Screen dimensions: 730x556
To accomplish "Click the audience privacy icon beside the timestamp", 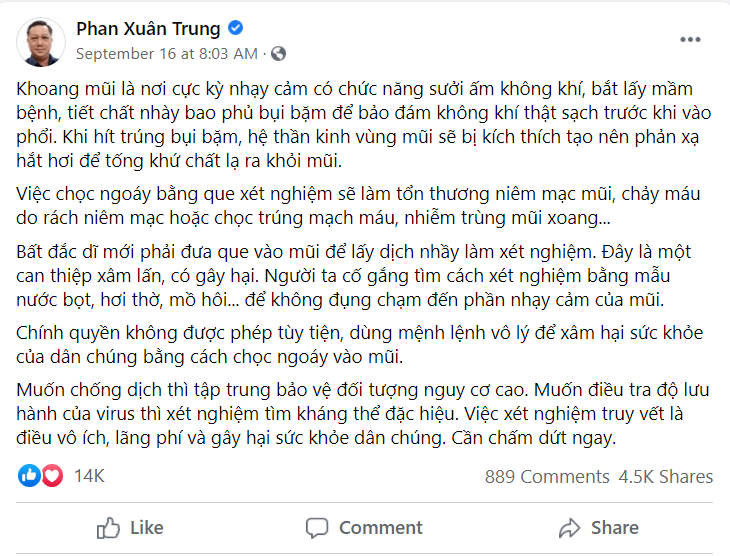I will (x=278, y=53).
